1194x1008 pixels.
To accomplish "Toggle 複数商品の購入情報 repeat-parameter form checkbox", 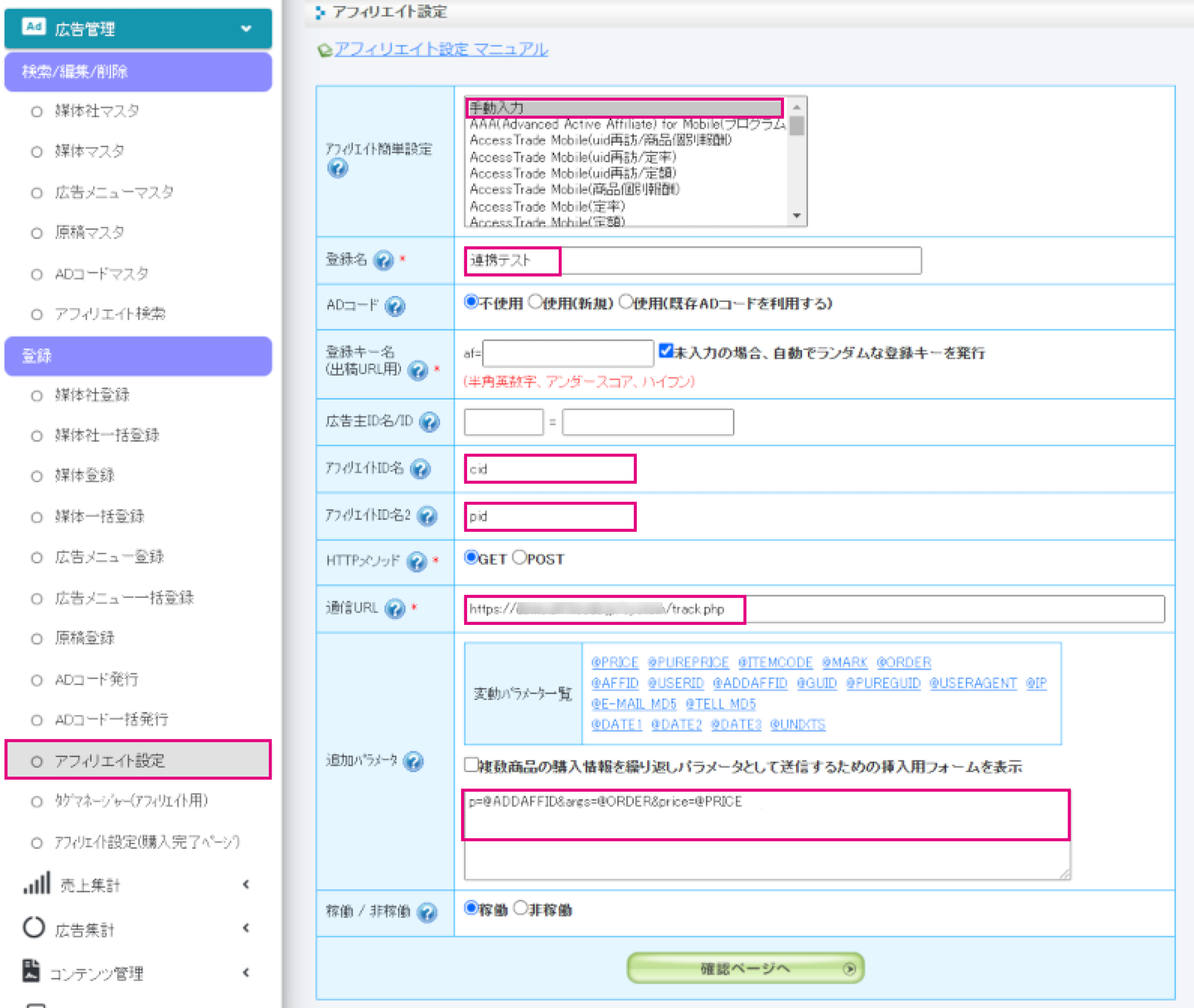I will [x=471, y=765].
